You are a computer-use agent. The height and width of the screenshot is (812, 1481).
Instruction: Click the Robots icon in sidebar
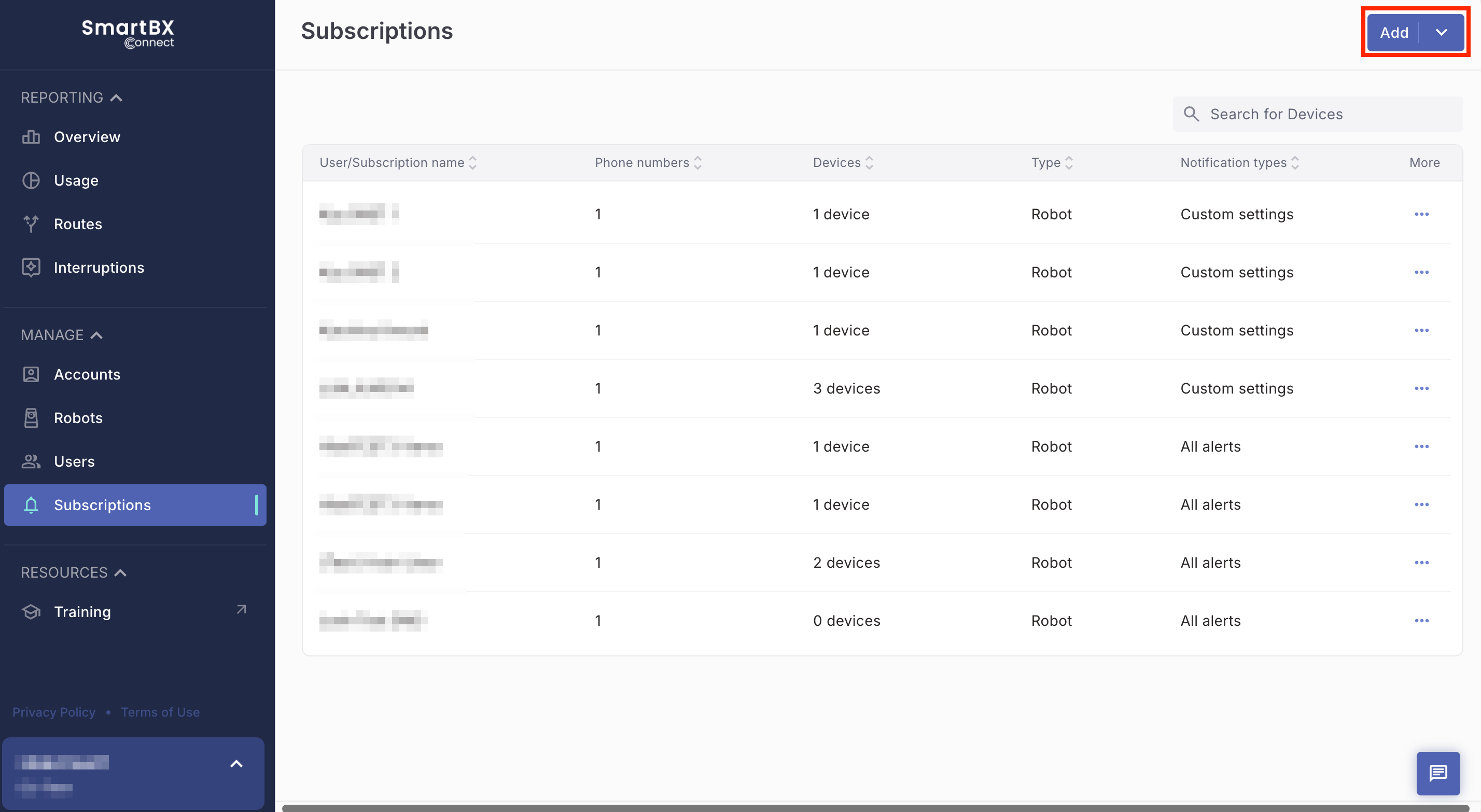(31, 418)
